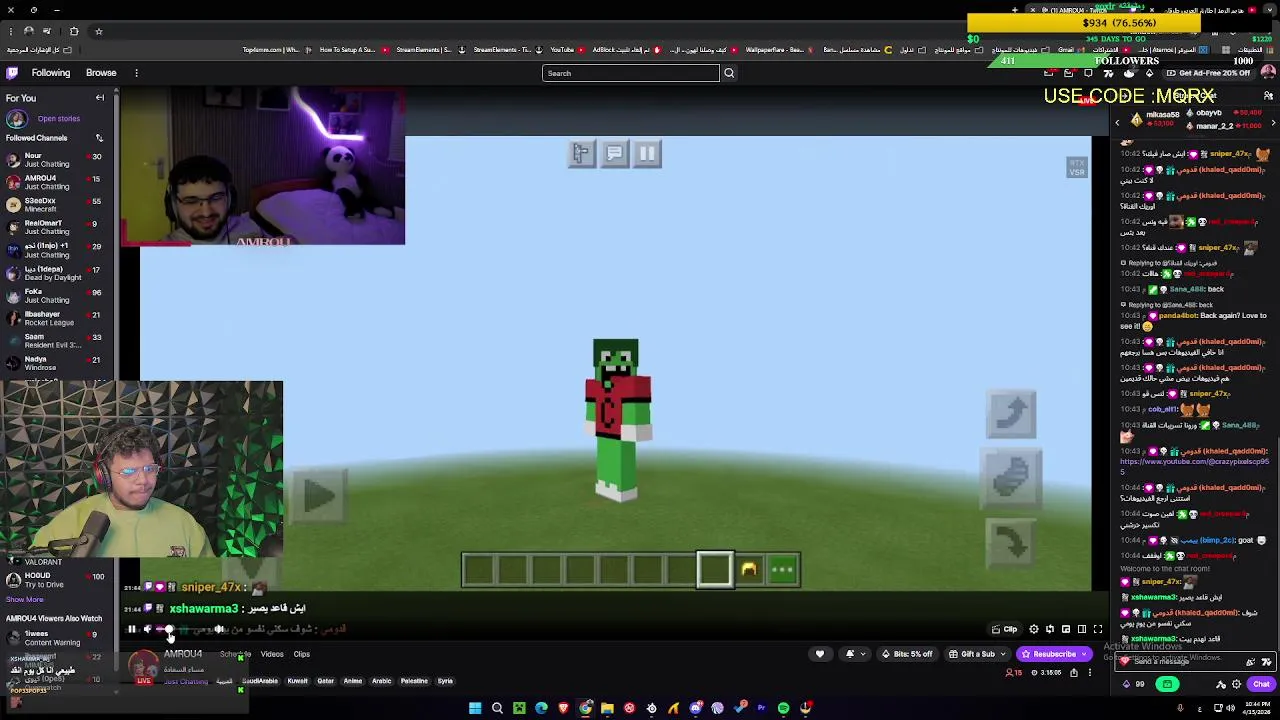Expand Gift a Sub dropdown
This screenshot has width=1280, height=720.
(x=978, y=654)
